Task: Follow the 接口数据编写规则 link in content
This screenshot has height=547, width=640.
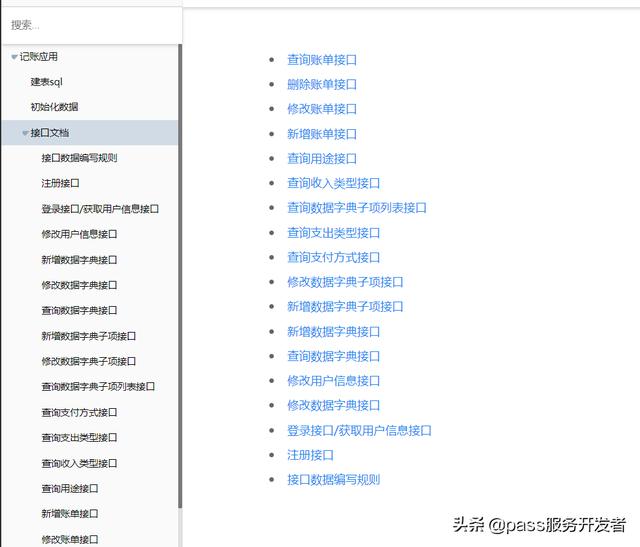Action: click(333, 480)
